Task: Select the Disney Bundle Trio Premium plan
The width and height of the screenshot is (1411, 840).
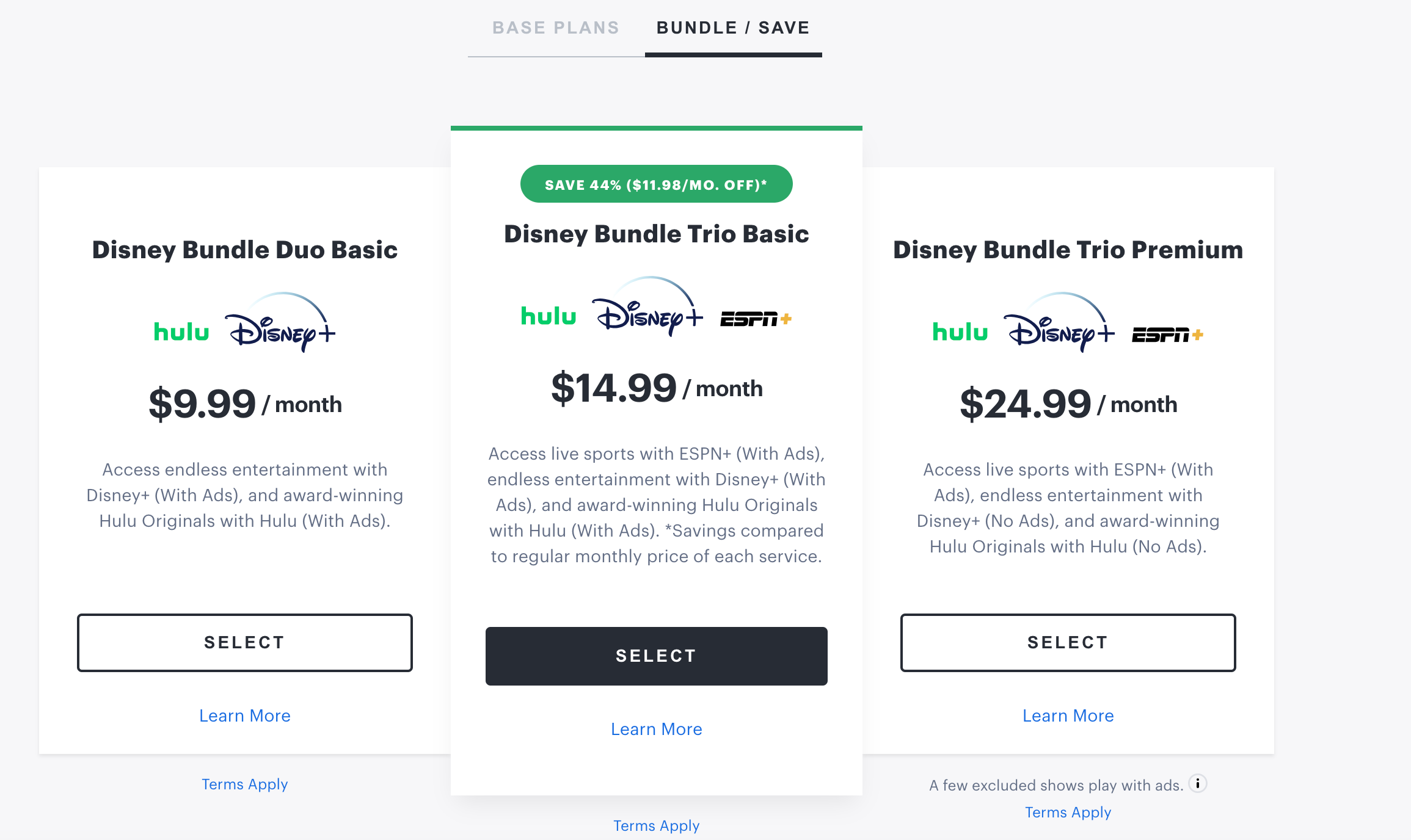Action: coord(1068,640)
